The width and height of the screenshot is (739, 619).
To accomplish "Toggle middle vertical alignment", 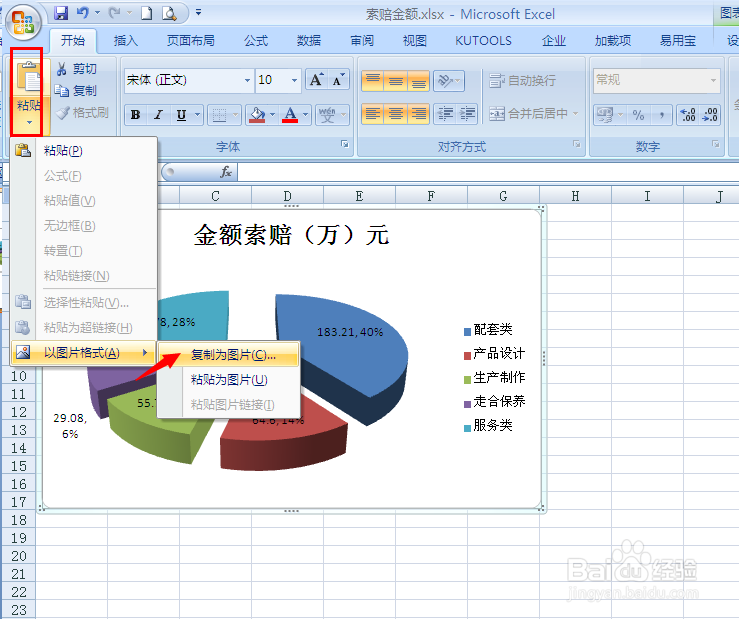I will tap(395, 81).
